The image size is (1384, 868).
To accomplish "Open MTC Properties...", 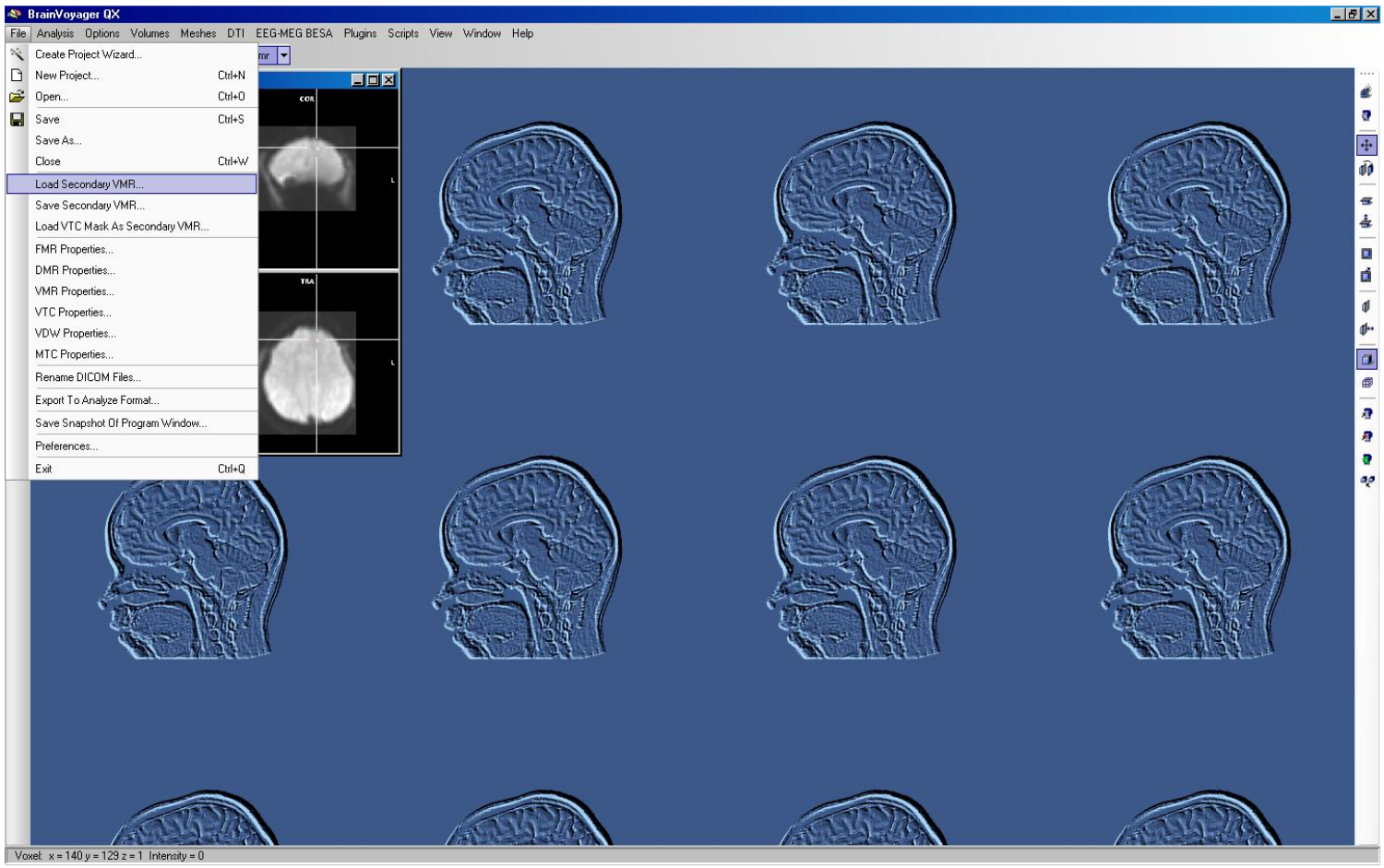I will pyautogui.click(x=131, y=354).
